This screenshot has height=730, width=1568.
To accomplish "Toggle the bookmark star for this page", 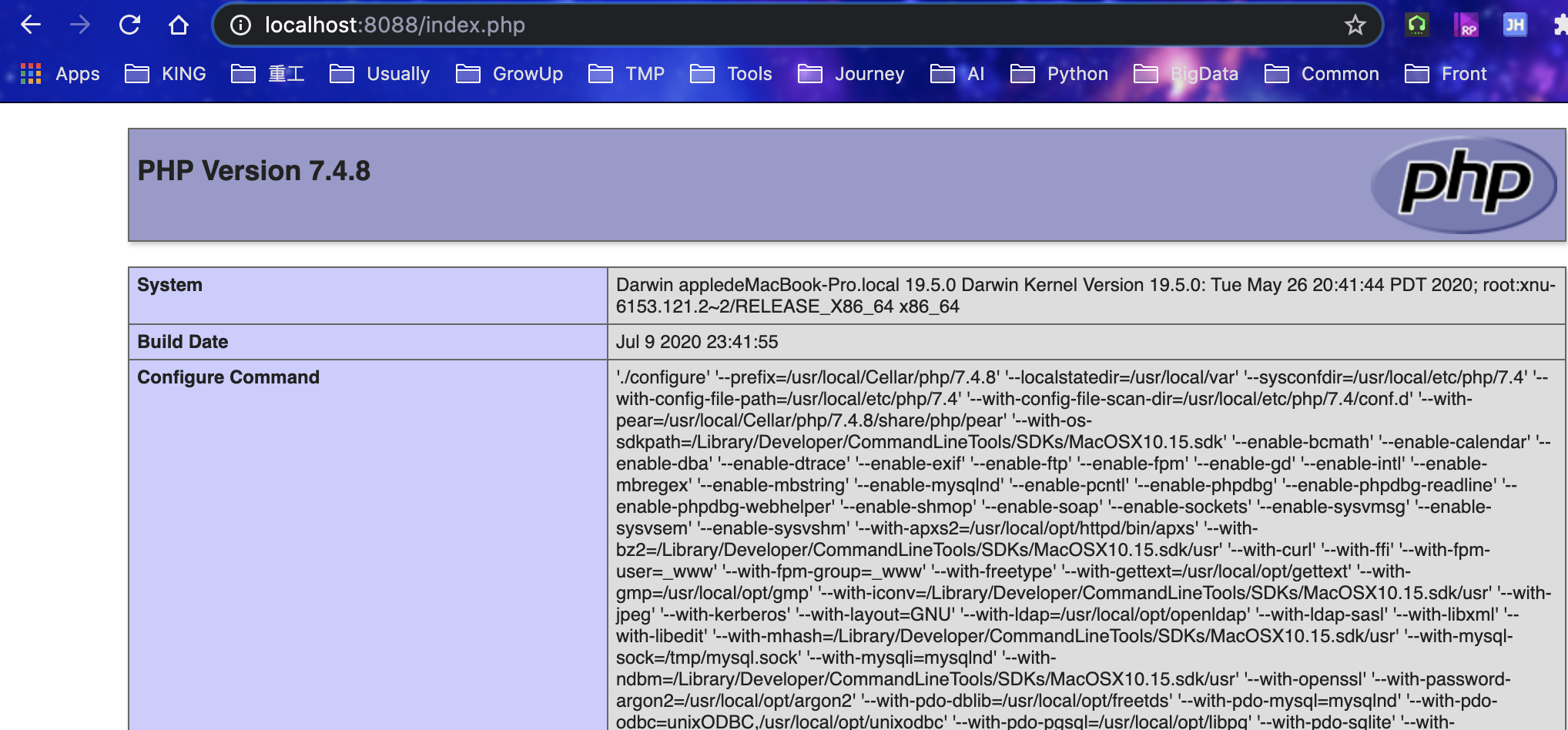I will [x=1355, y=25].
